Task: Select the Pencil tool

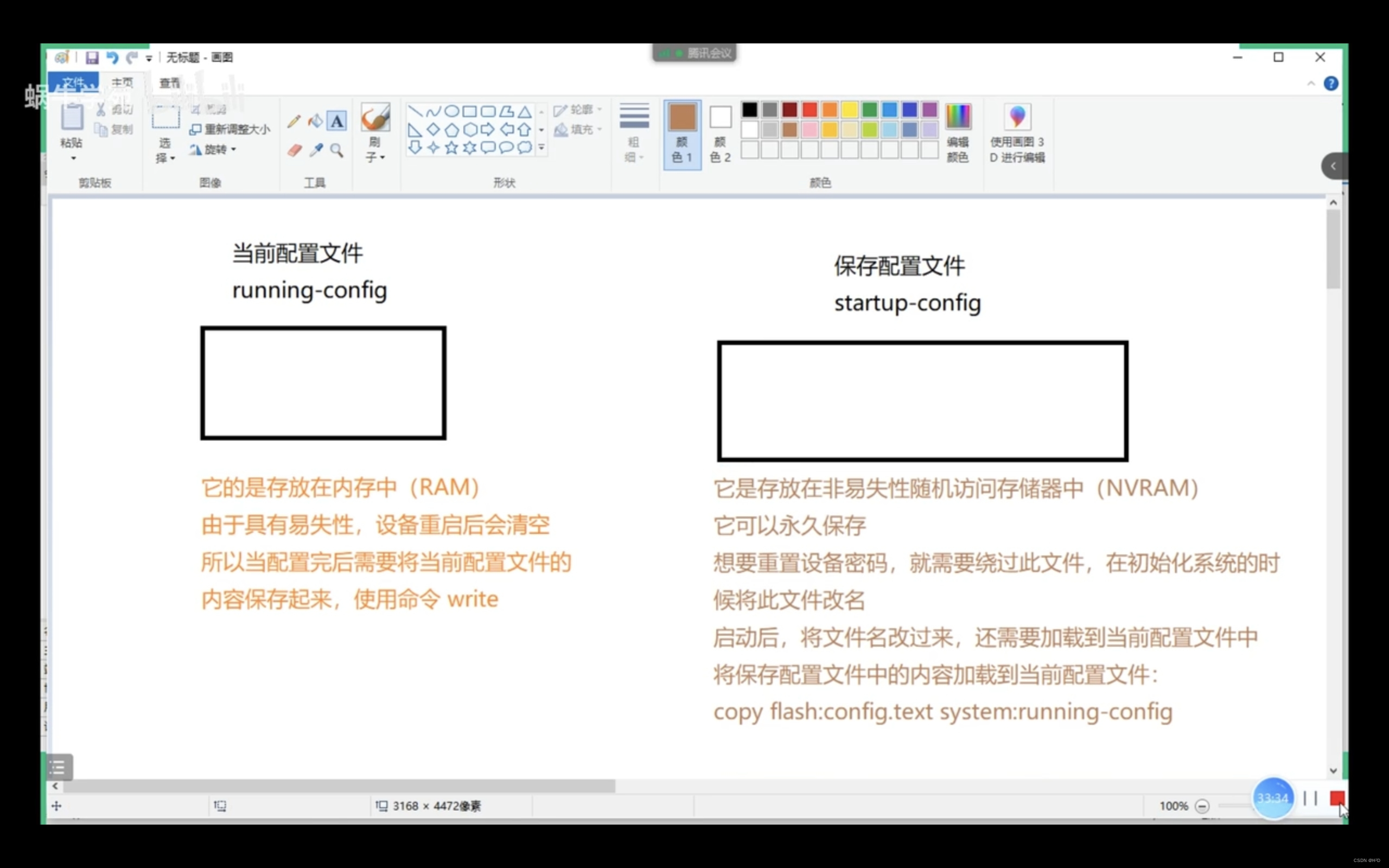Action: coord(294,120)
